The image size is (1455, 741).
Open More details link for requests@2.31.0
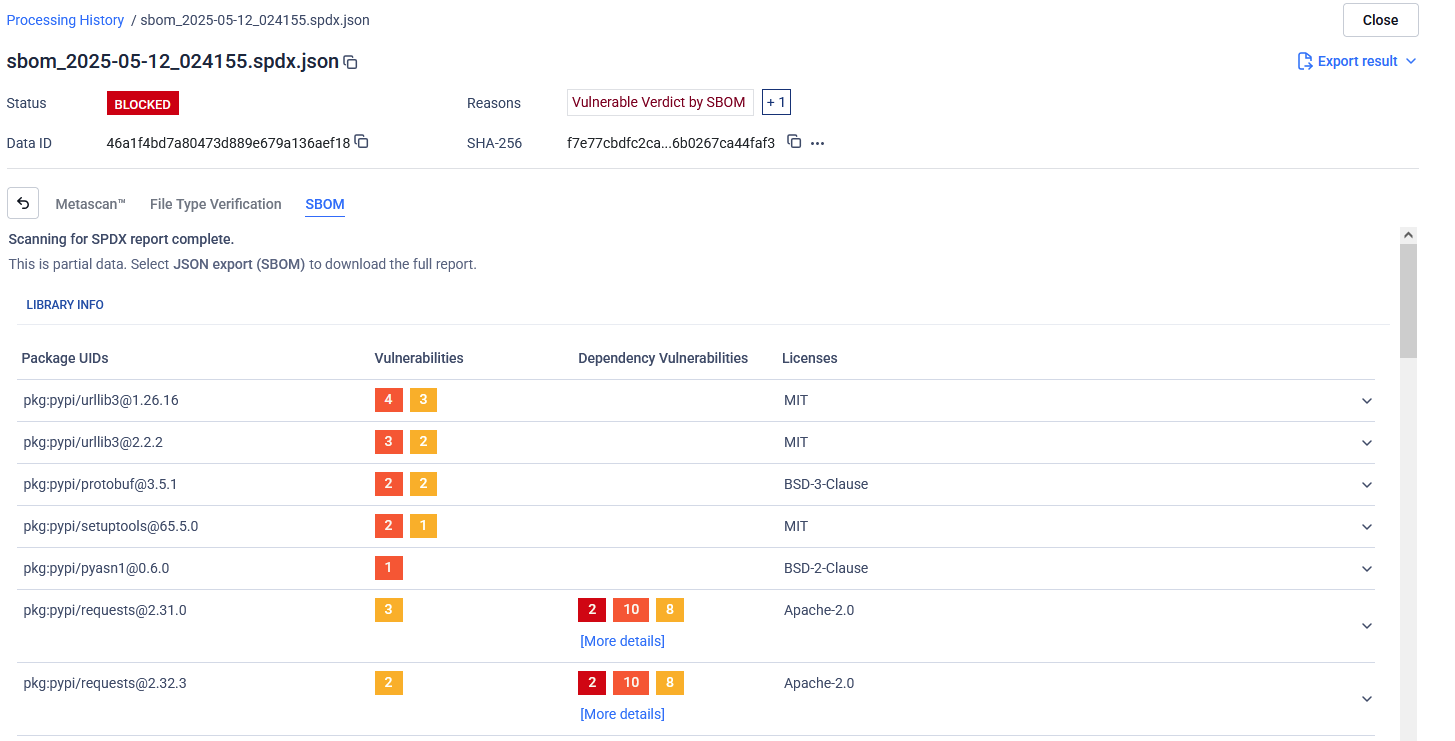622,641
